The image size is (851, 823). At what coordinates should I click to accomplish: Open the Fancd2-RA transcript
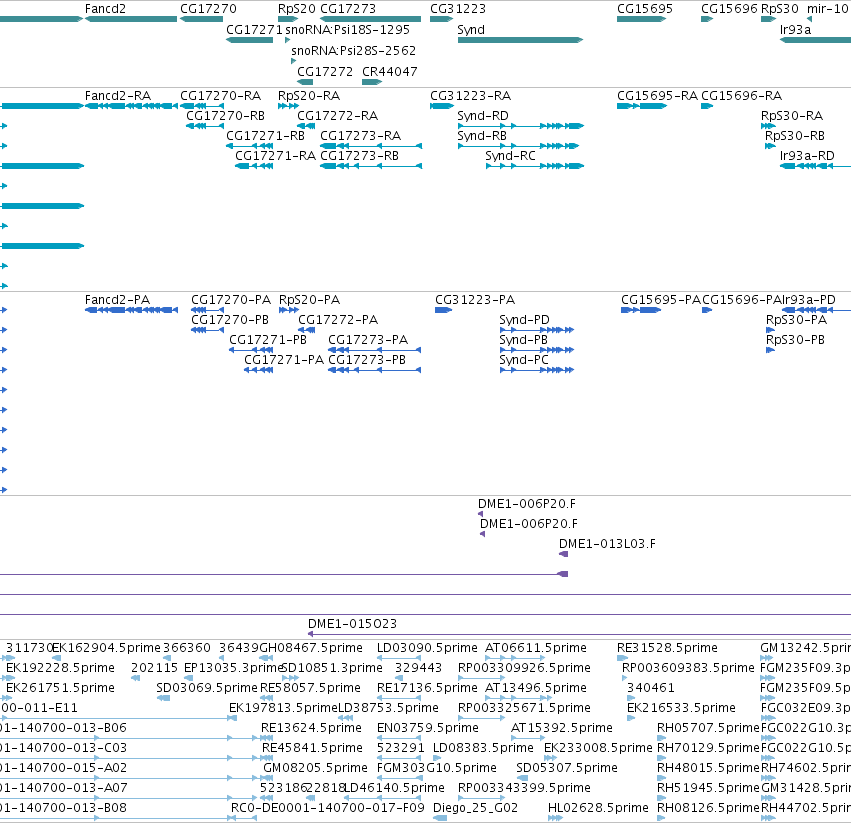click(x=118, y=96)
